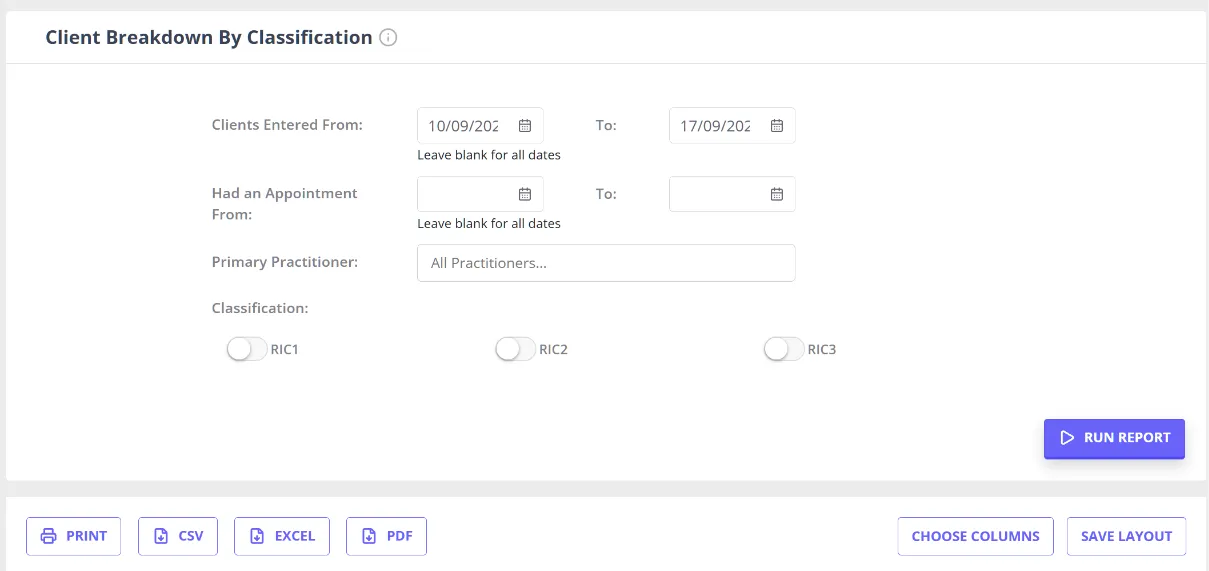Click the SAVE LAYOUT button
This screenshot has width=1209, height=571.
pyautogui.click(x=1126, y=536)
